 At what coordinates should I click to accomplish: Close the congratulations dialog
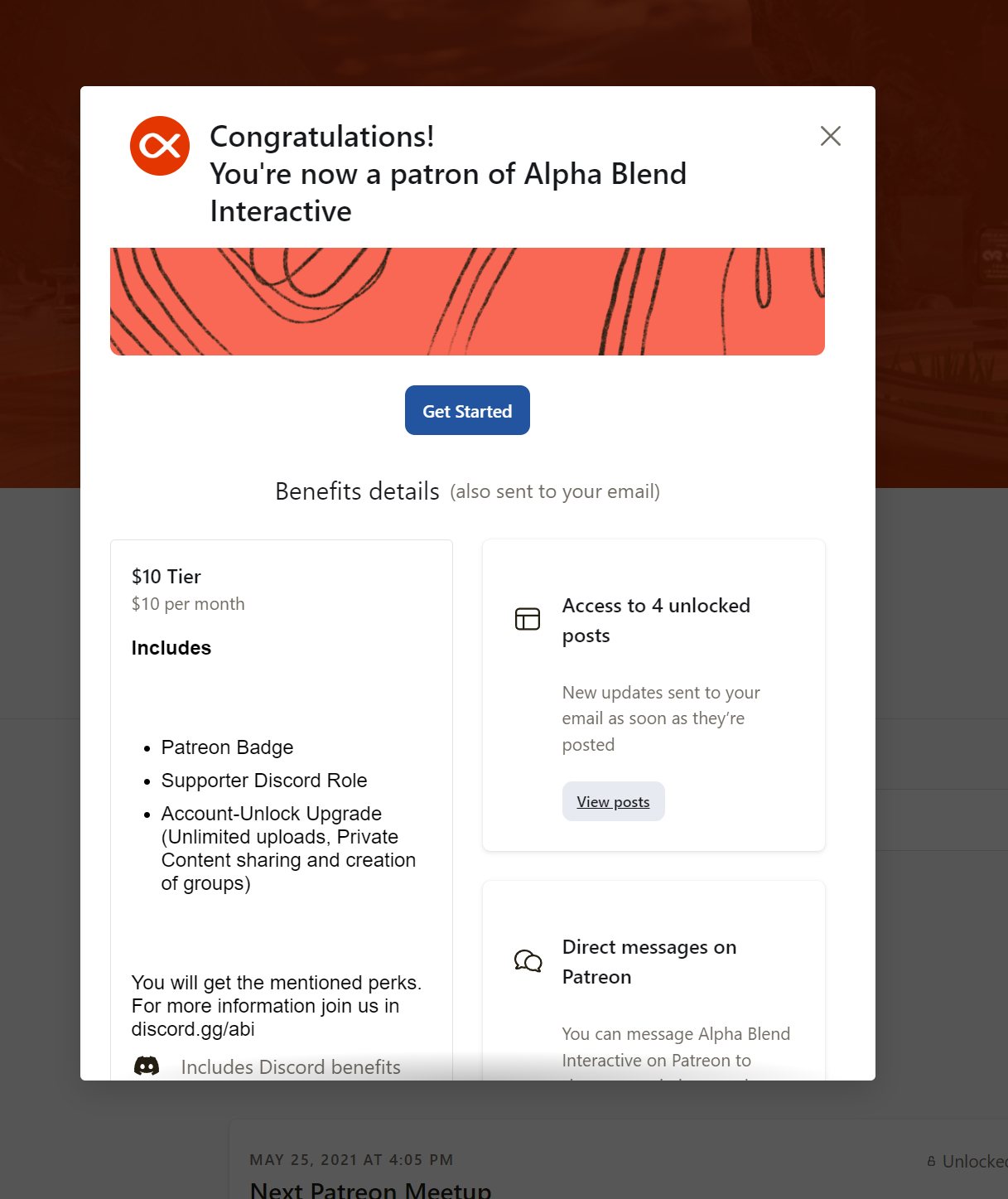[x=830, y=136]
